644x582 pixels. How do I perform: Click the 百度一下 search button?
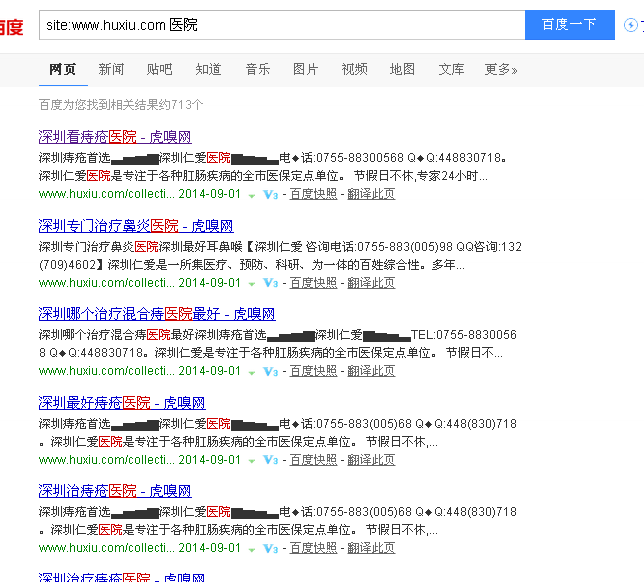point(570,25)
